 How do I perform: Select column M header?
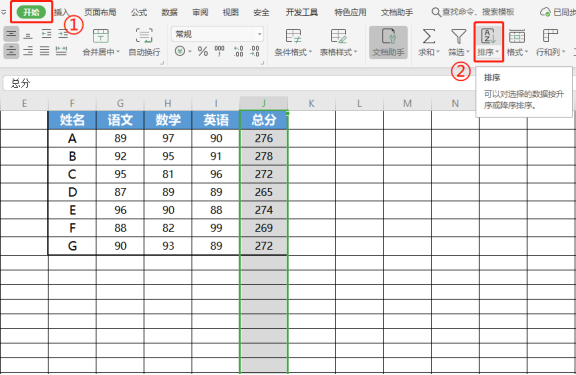point(407,103)
